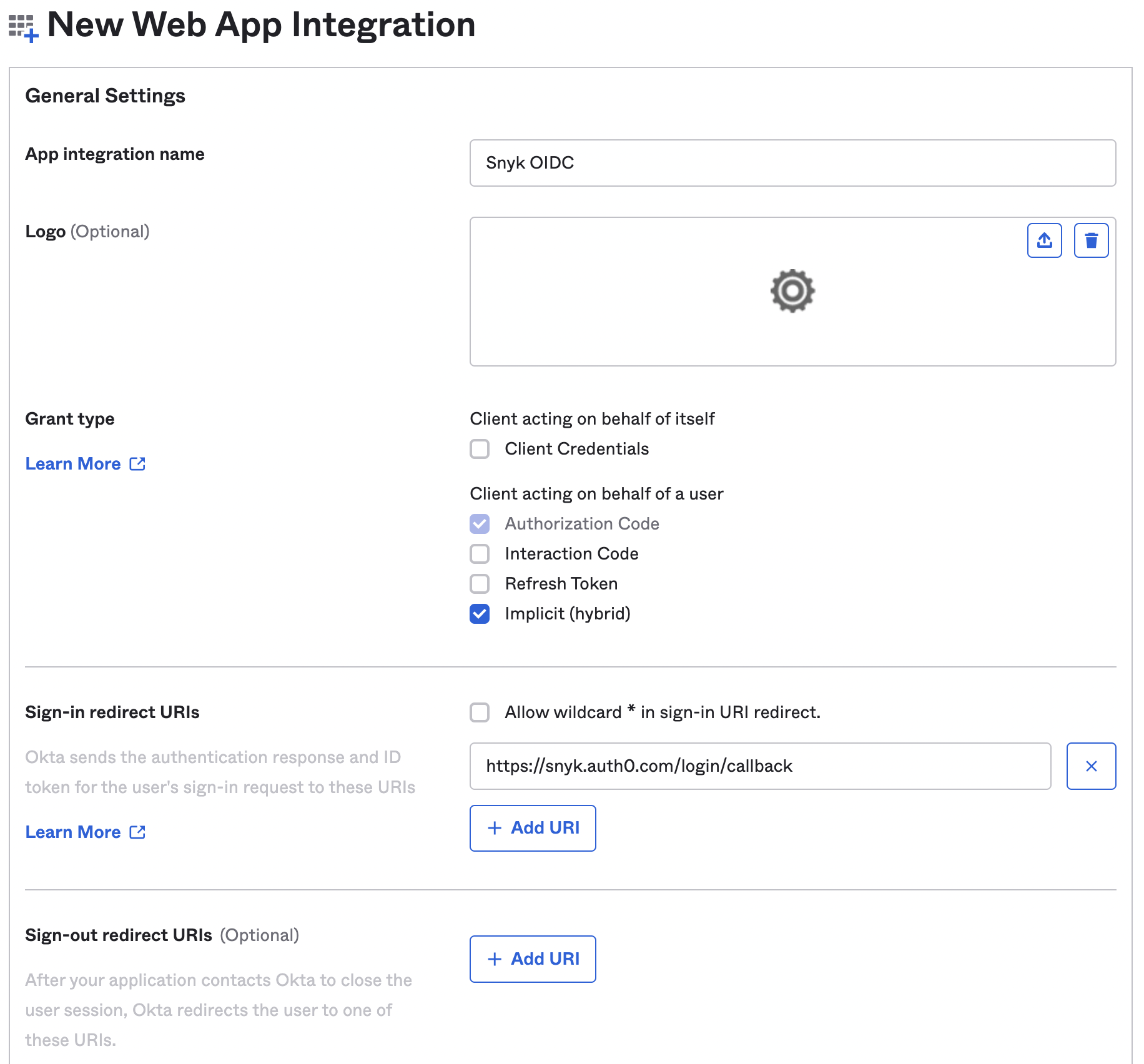Uncheck the Implicit (hybrid) checkbox
Screen dimensions: 1144x1064
coord(480,614)
